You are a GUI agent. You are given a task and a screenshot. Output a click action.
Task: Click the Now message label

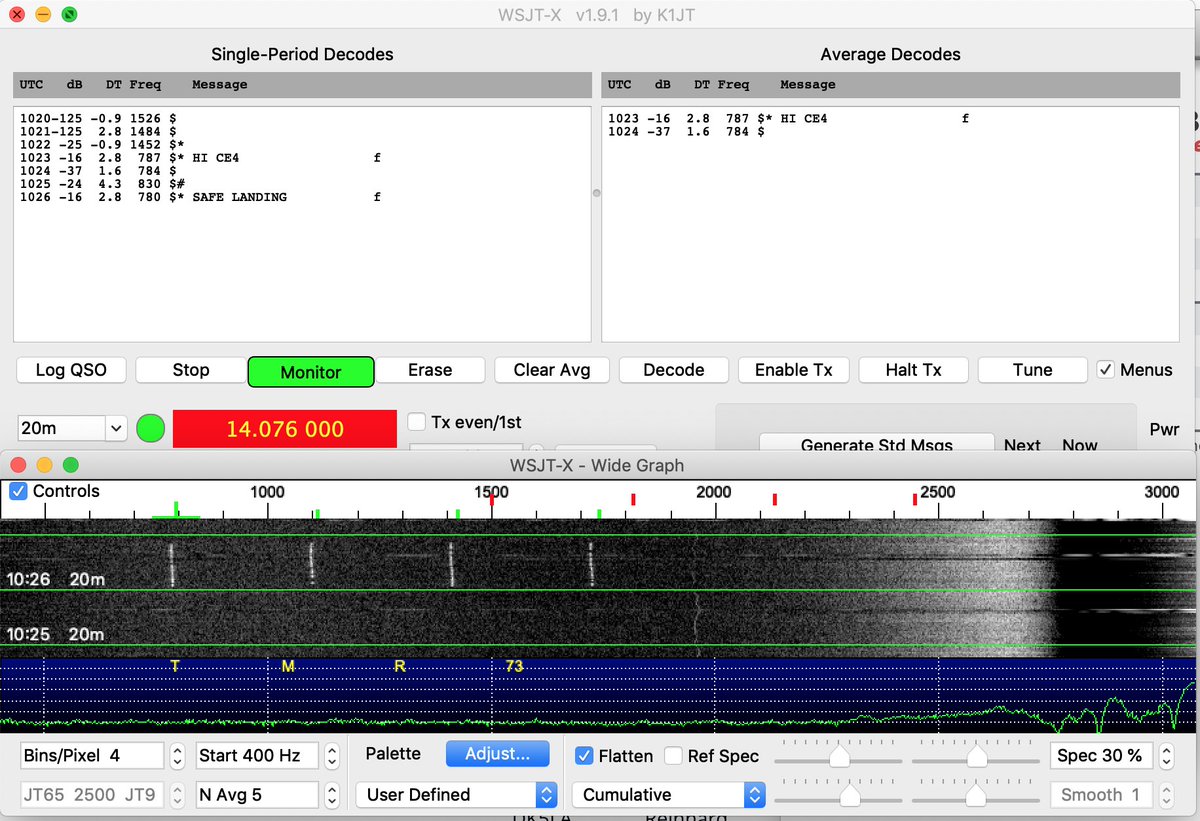pyautogui.click(x=1080, y=446)
